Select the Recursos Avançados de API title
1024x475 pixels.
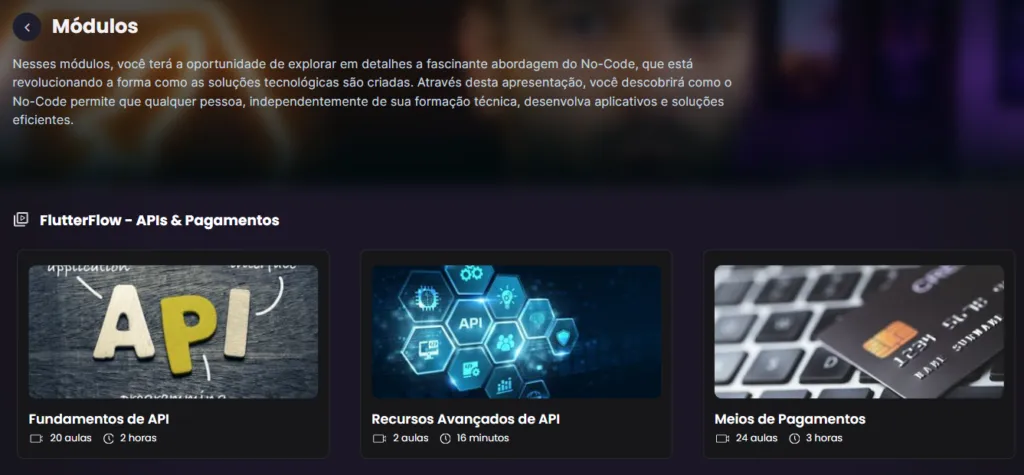tap(466, 419)
